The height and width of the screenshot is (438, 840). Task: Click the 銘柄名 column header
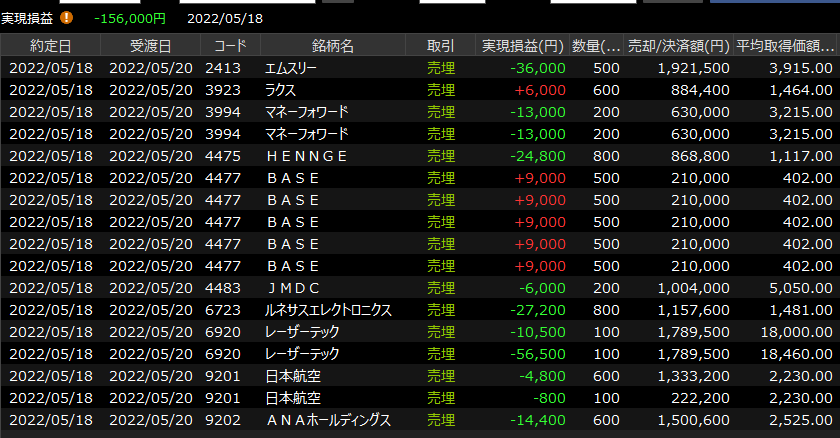tap(333, 46)
